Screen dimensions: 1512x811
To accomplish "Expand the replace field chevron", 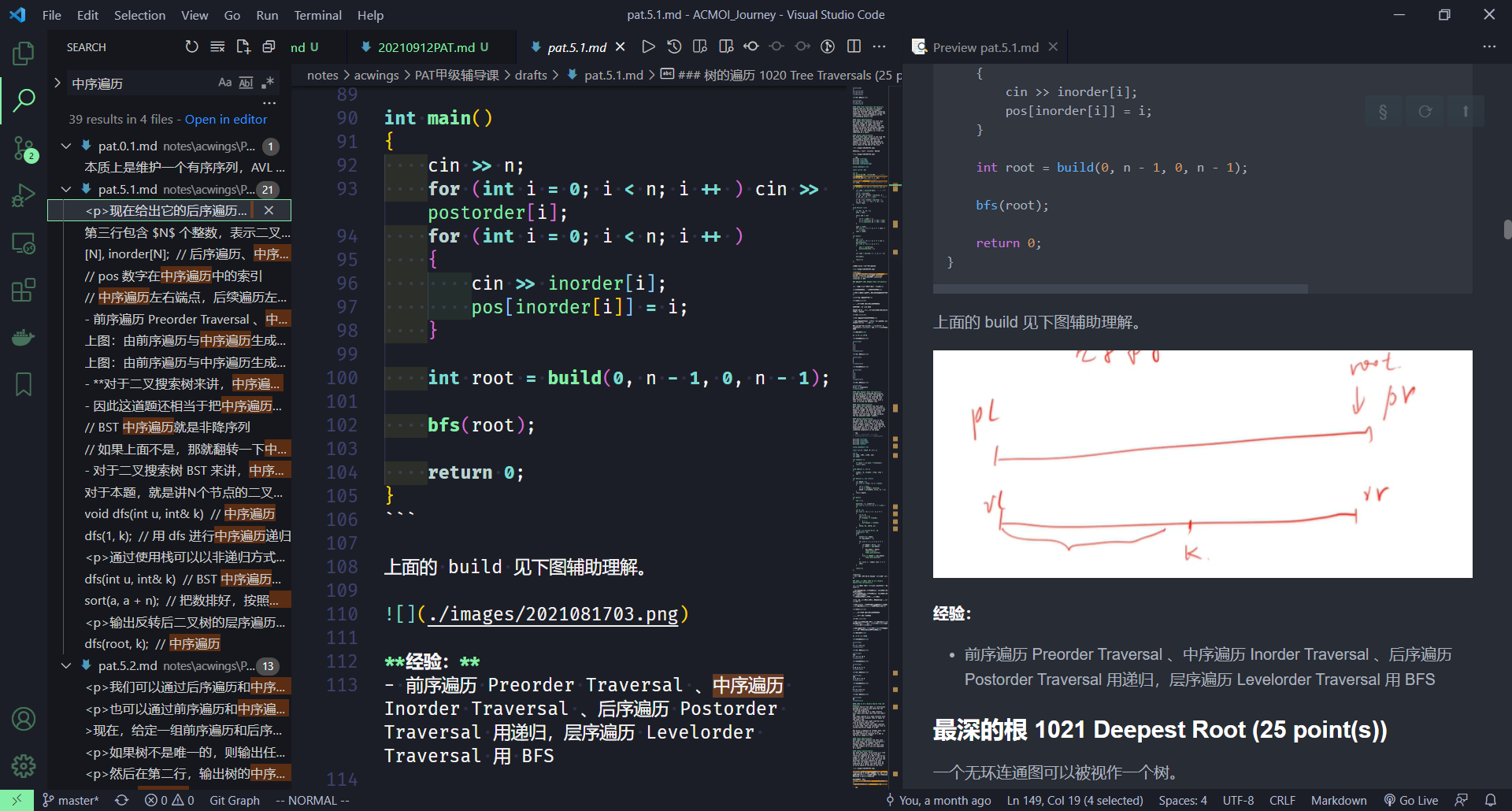I will pos(57,83).
